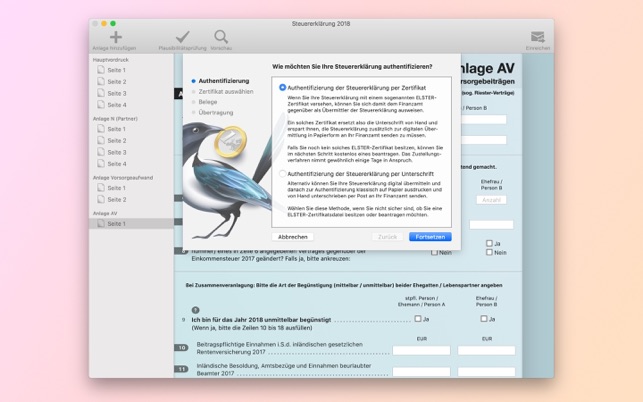Click the Hauptvordruck section header
Image resolution: width=643 pixels, height=402 pixels.
pyautogui.click(x=111, y=60)
